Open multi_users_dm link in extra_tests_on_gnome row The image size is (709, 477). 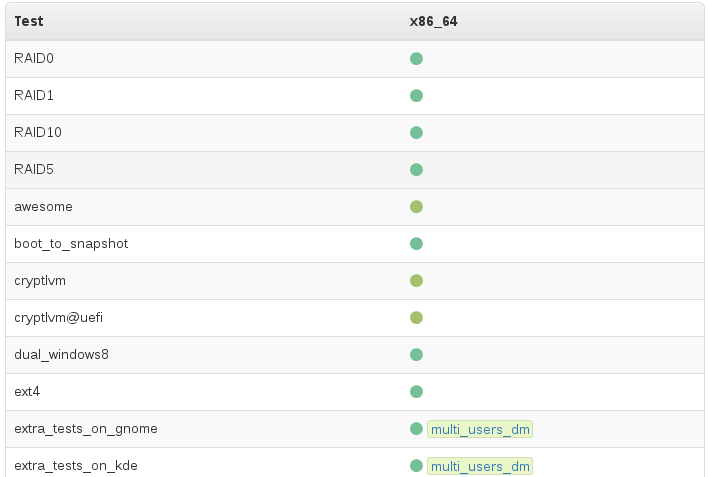click(480, 429)
